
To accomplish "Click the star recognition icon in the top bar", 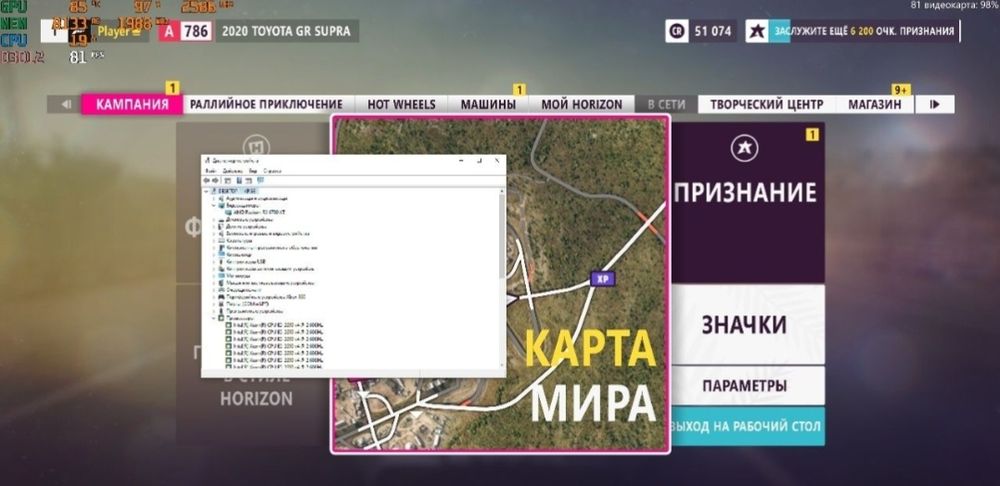I will [757, 31].
